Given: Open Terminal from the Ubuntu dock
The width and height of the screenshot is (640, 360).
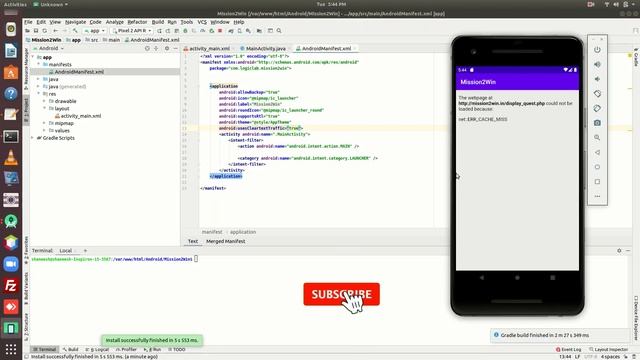Looking at the screenshot, I should pos(11,136).
